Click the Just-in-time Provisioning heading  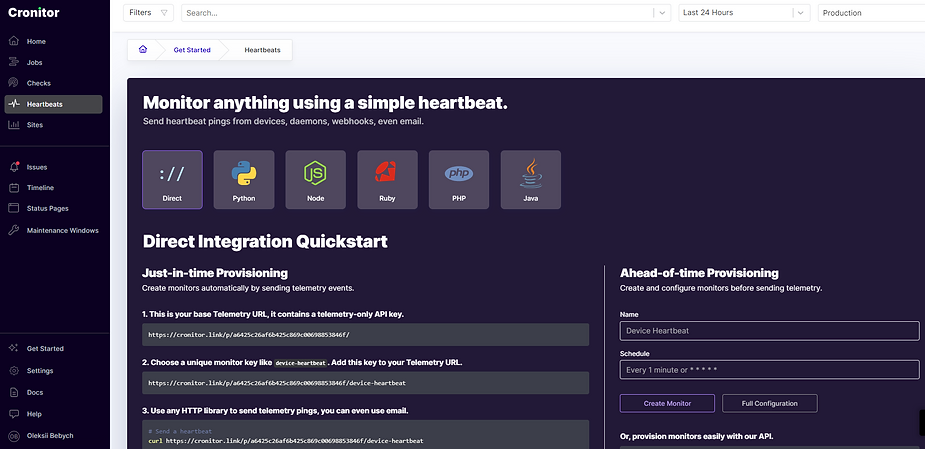click(215, 273)
